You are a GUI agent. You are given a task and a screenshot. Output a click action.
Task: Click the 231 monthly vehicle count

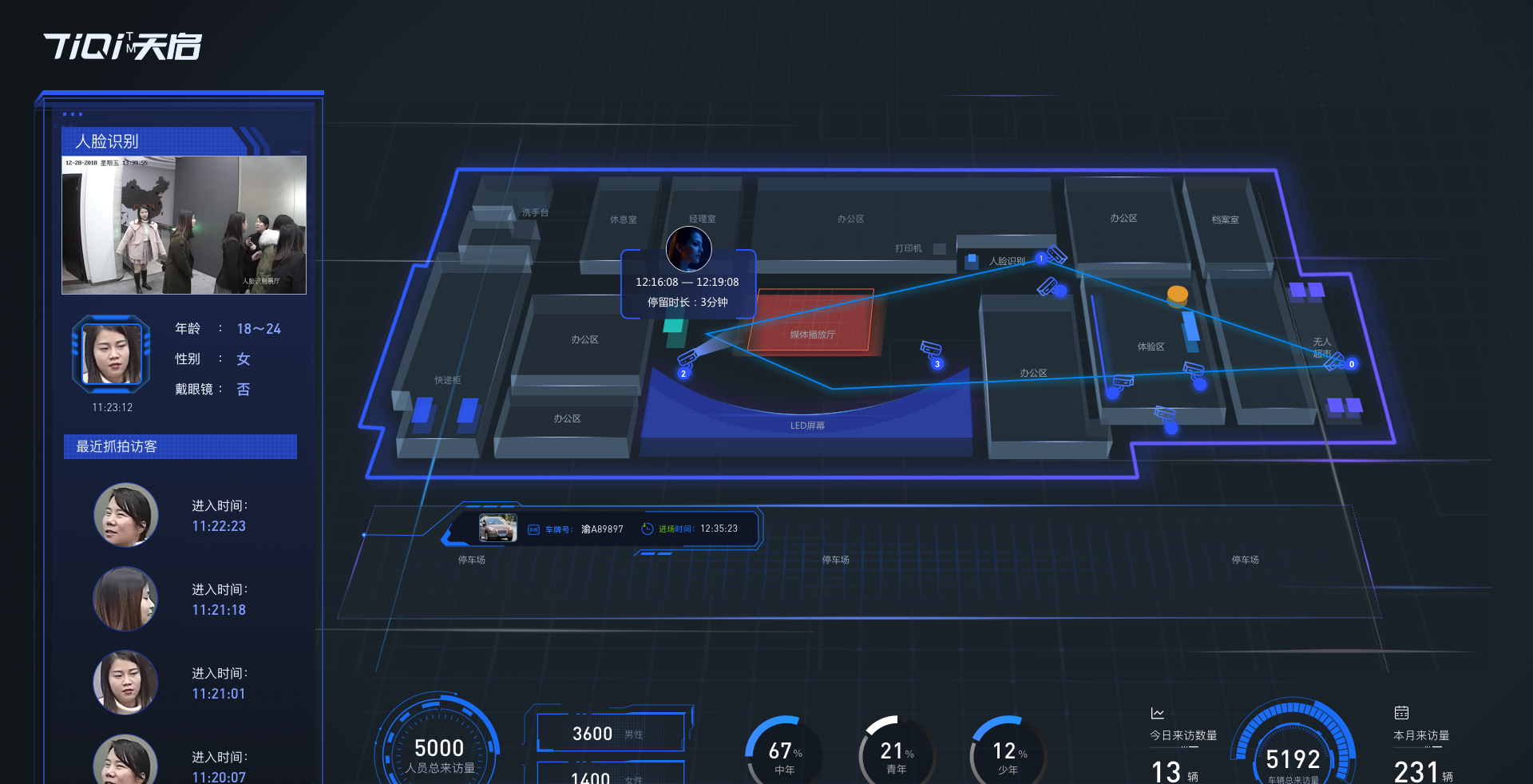[x=1416, y=771]
